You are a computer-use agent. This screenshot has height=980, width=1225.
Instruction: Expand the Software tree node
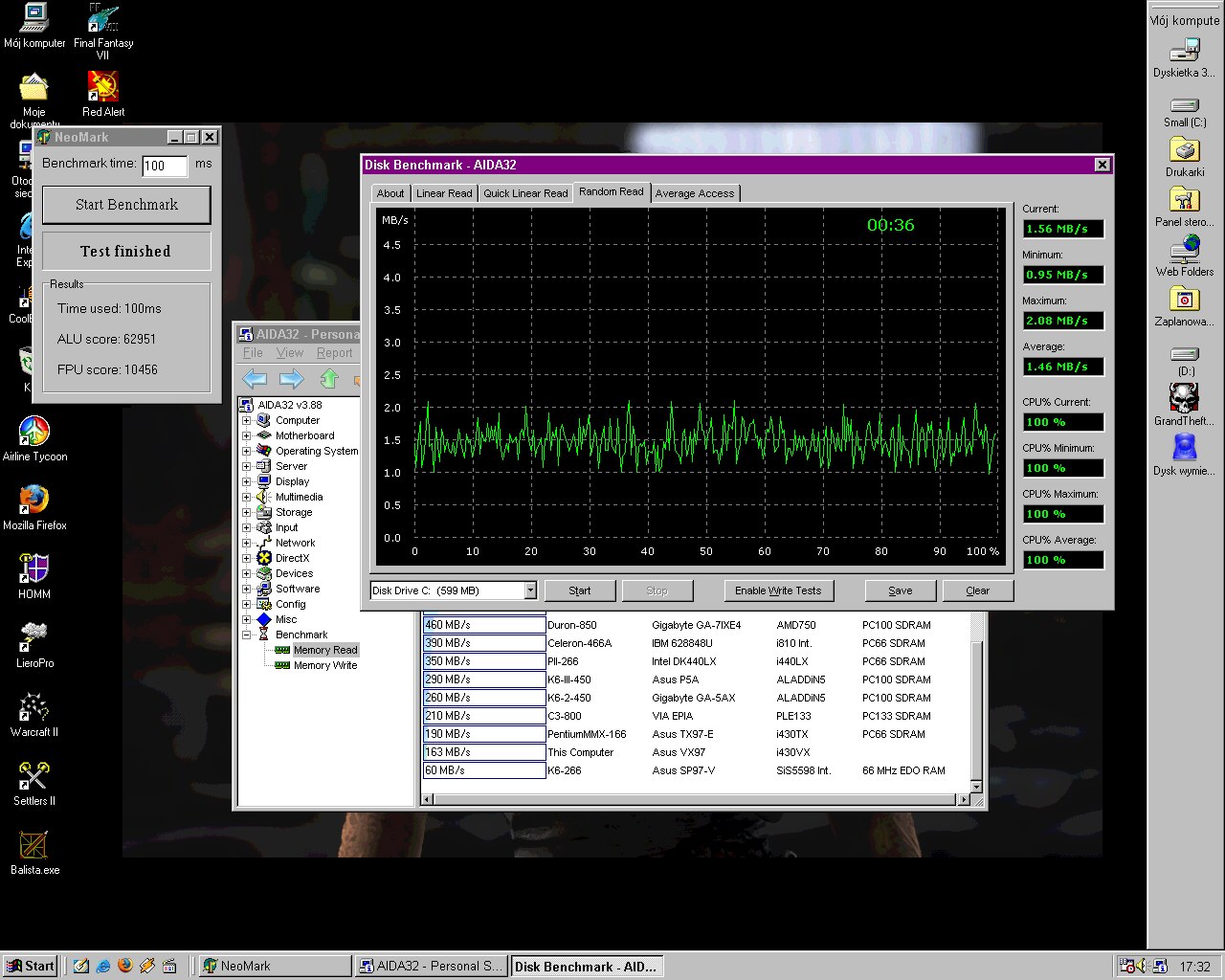coord(247,589)
